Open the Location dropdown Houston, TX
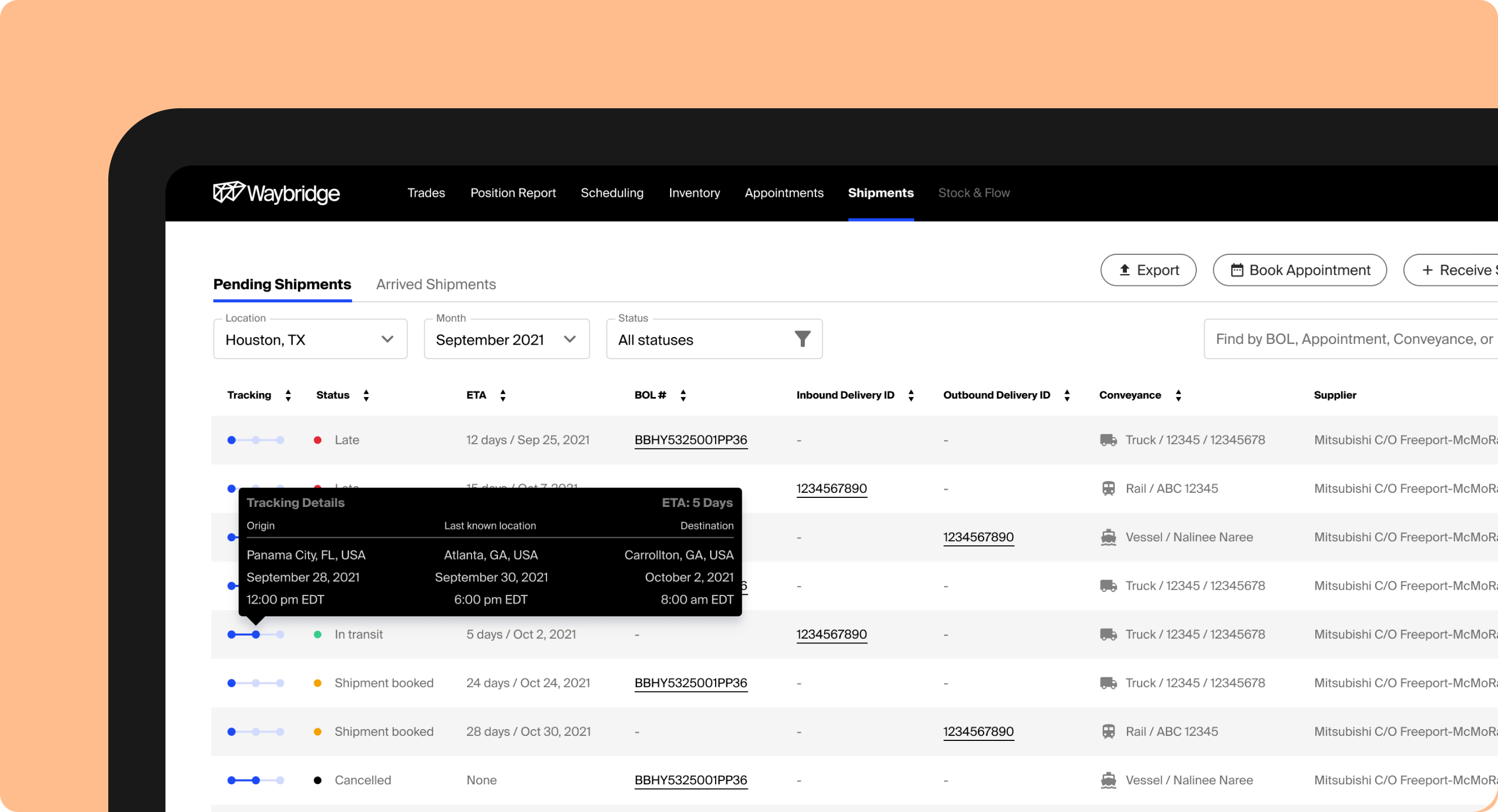The width and height of the screenshot is (1498, 812). point(310,339)
